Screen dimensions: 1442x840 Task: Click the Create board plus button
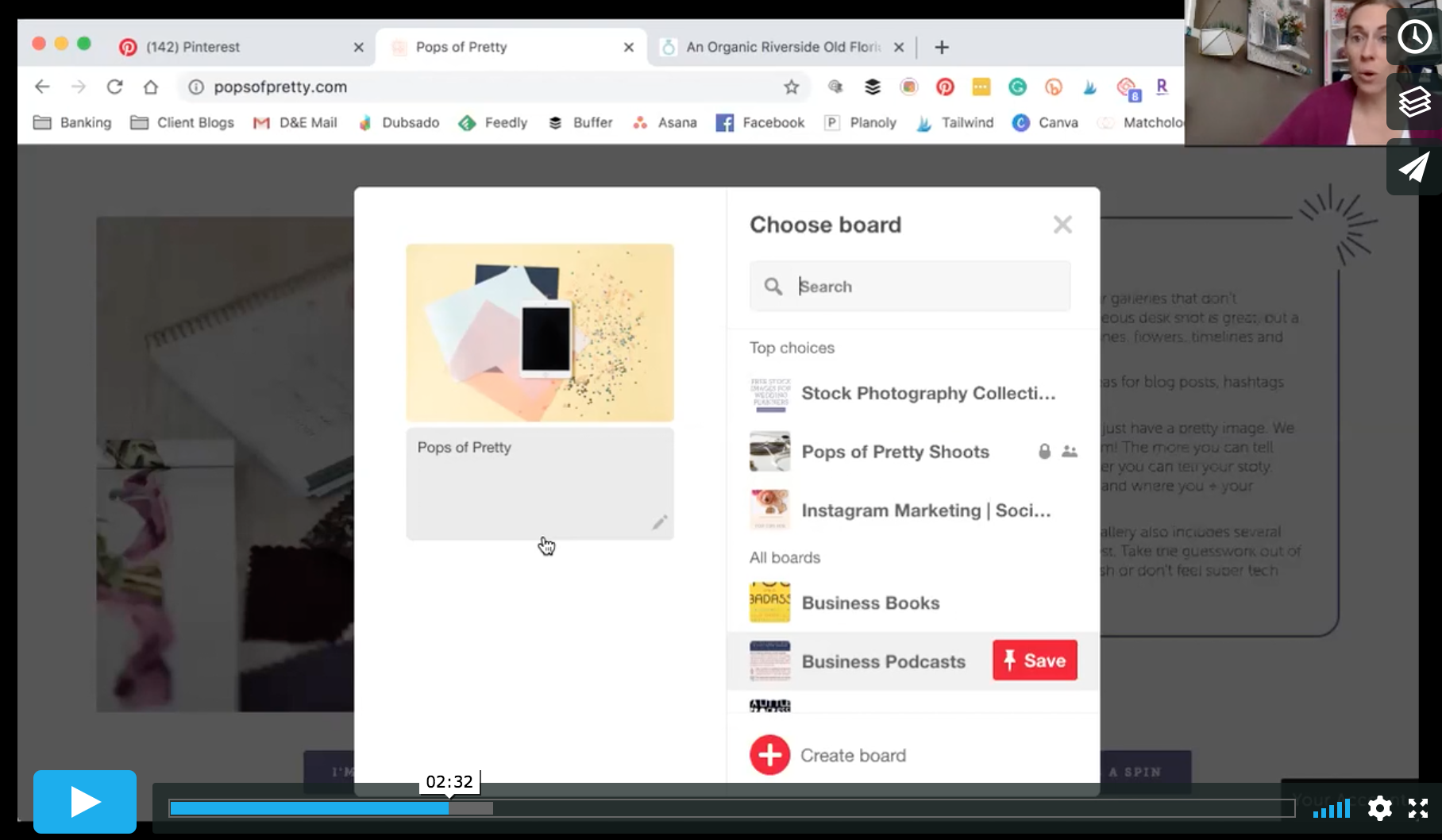[x=769, y=755]
